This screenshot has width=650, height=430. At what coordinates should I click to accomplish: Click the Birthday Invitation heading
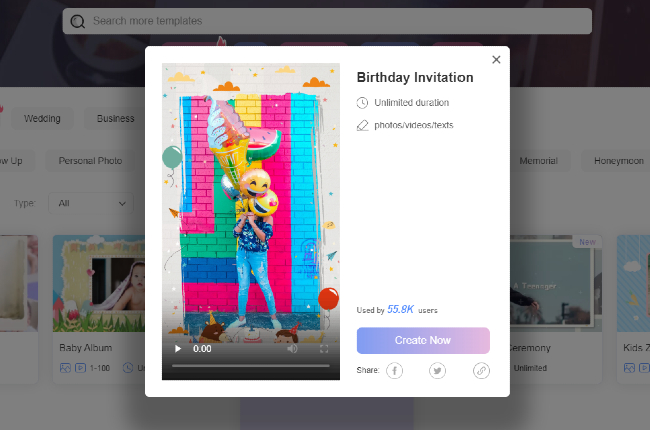[x=415, y=78]
